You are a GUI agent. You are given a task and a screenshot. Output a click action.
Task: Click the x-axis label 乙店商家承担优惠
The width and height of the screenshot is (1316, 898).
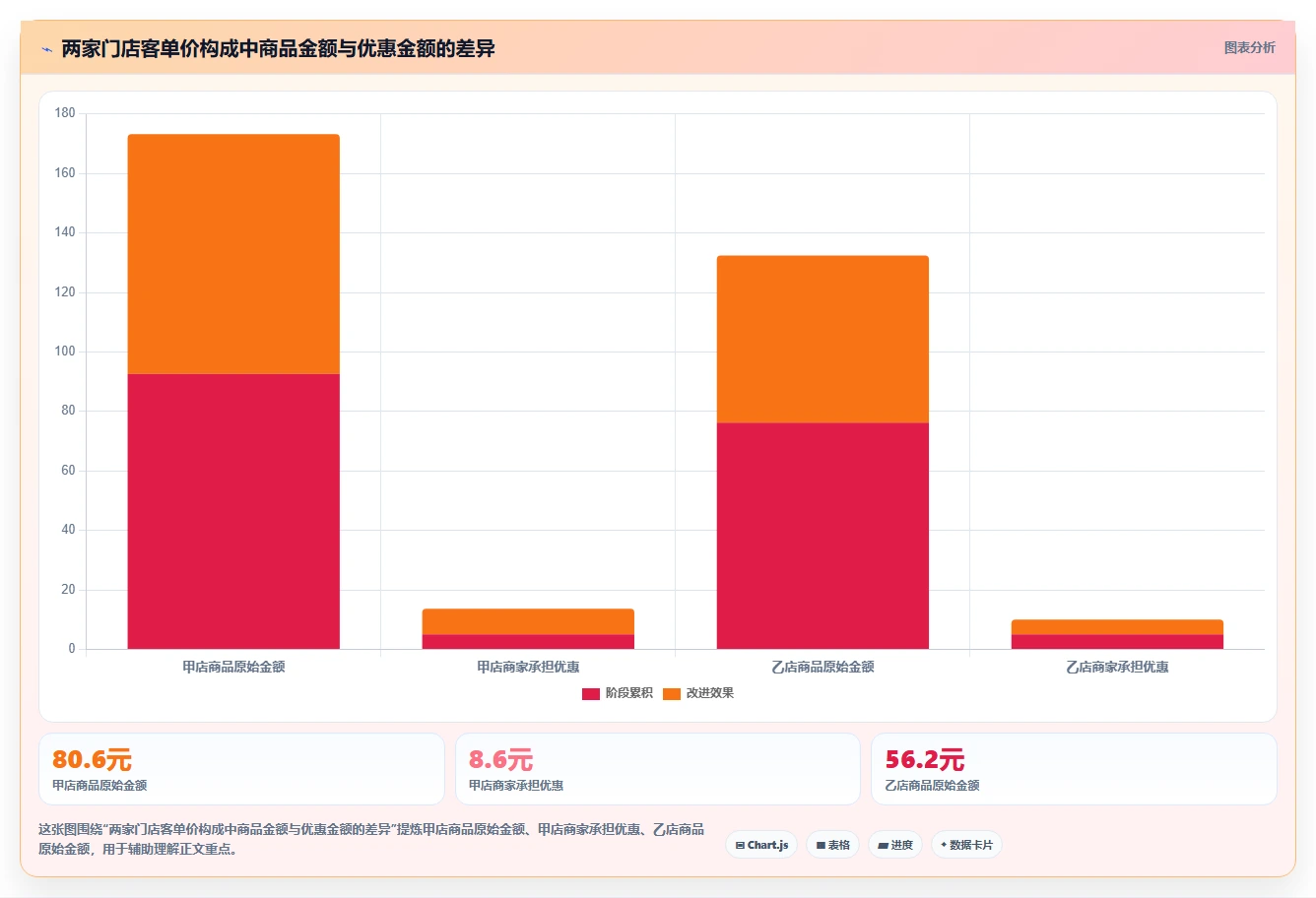[1117, 668]
